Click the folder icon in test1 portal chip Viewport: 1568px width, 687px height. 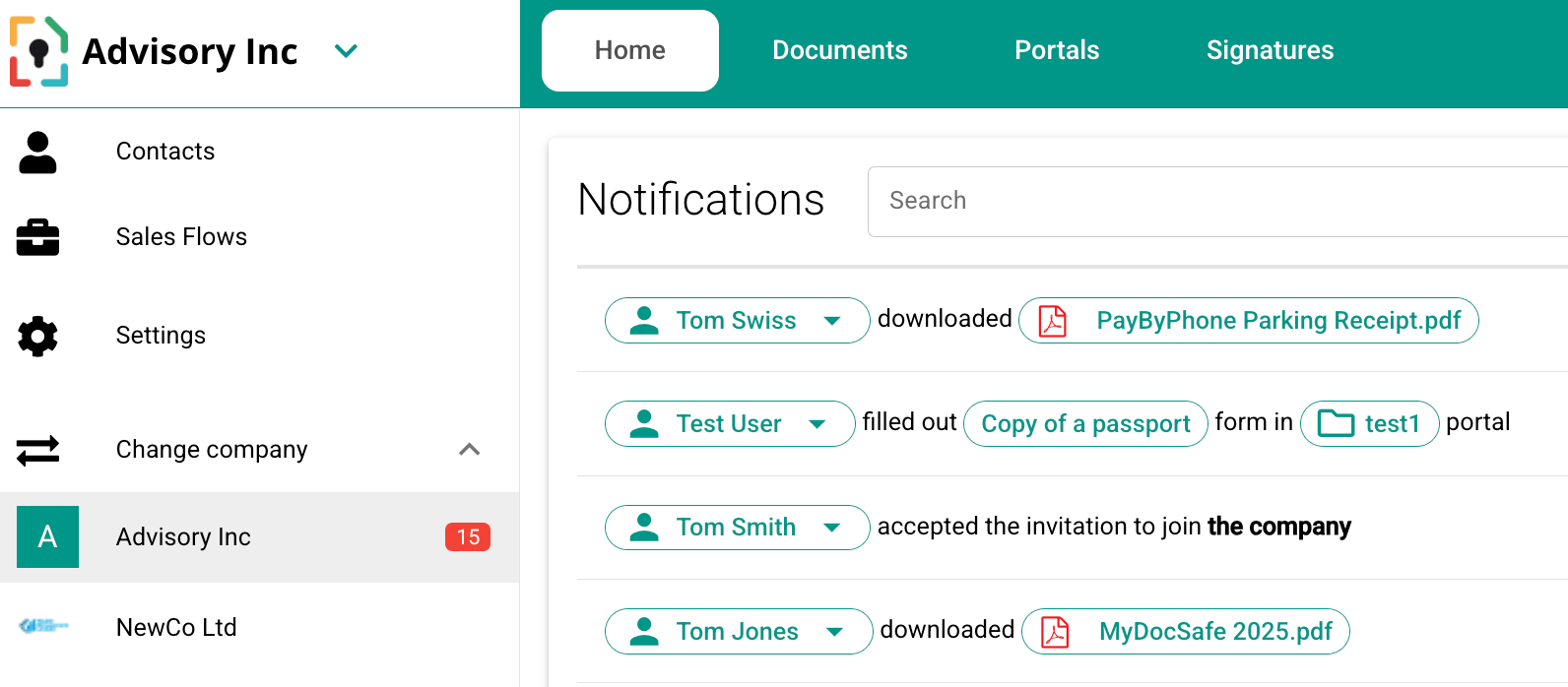[1336, 424]
